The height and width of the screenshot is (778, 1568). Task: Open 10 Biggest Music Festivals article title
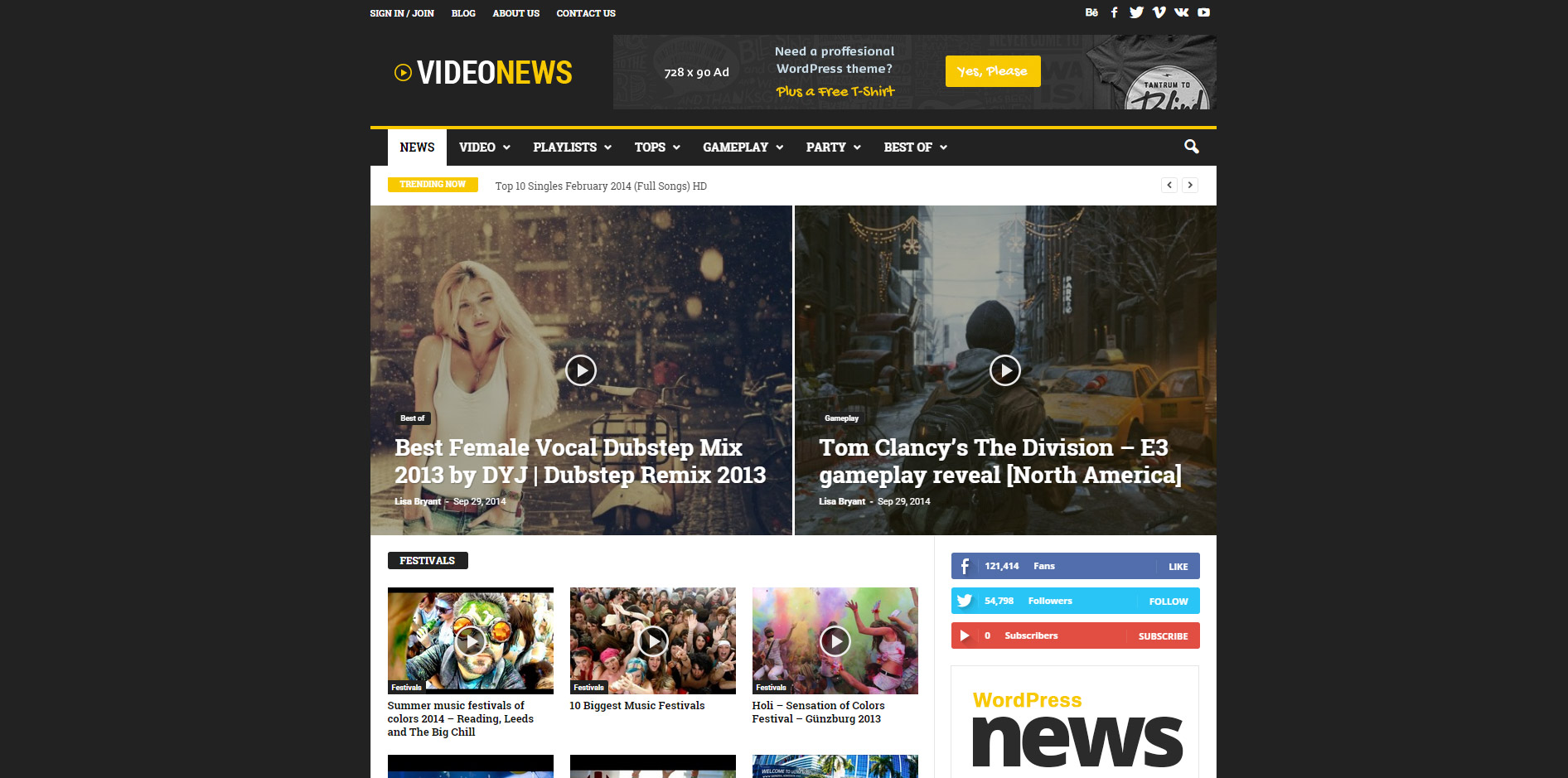(x=637, y=706)
